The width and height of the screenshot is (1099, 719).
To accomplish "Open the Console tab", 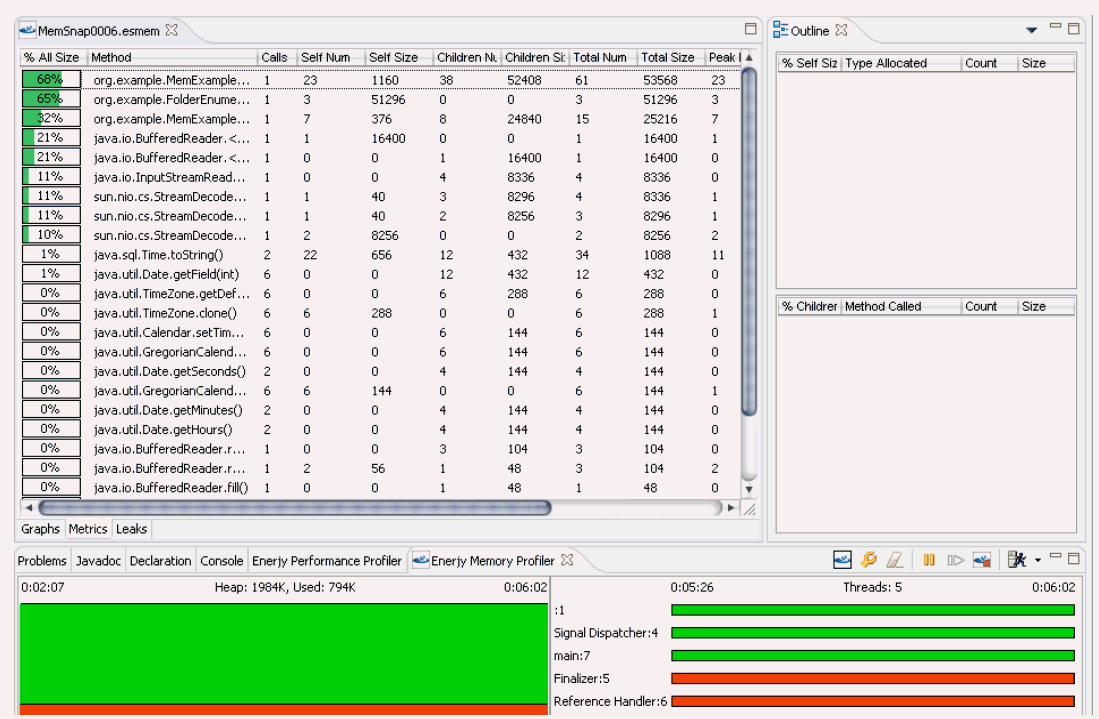I will click(221, 561).
